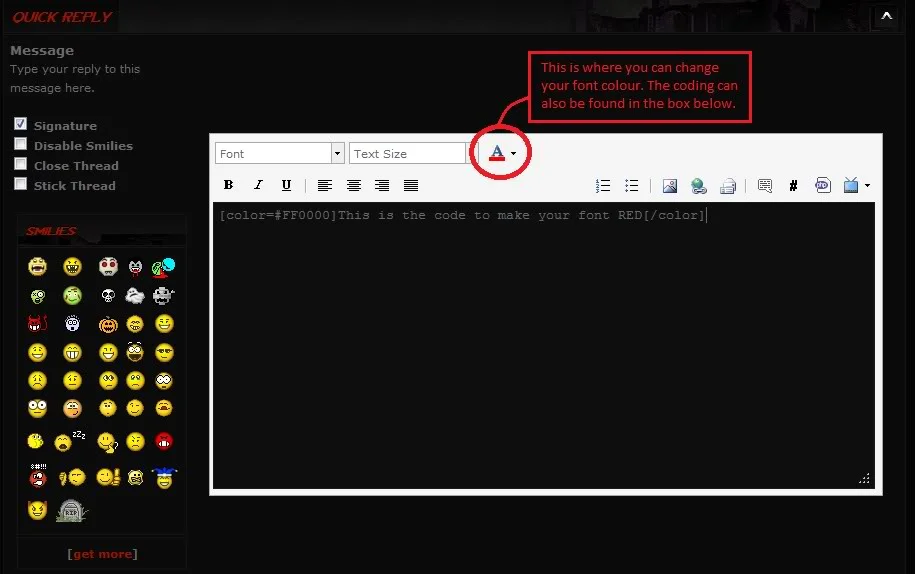Viewport: 915px width, 574px height.
Task: Click the Text Size combo box
Action: 407,153
